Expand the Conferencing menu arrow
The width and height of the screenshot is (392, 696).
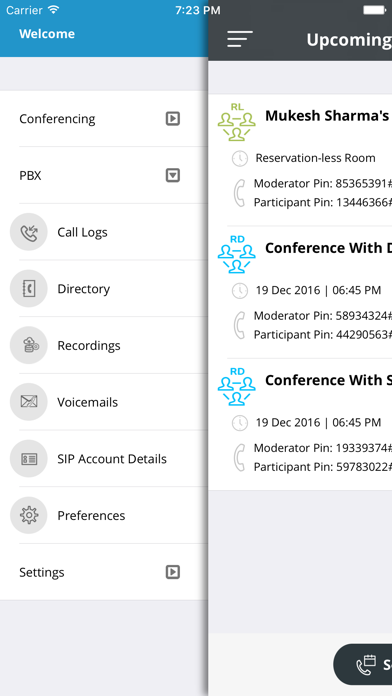click(173, 119)
